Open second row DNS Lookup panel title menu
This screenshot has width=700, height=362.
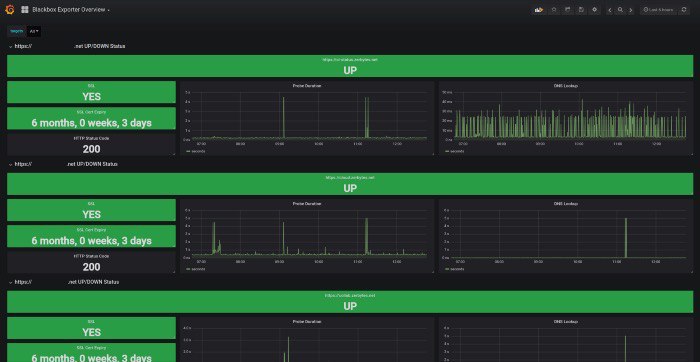pyautogui.click(x=566, y=204)
